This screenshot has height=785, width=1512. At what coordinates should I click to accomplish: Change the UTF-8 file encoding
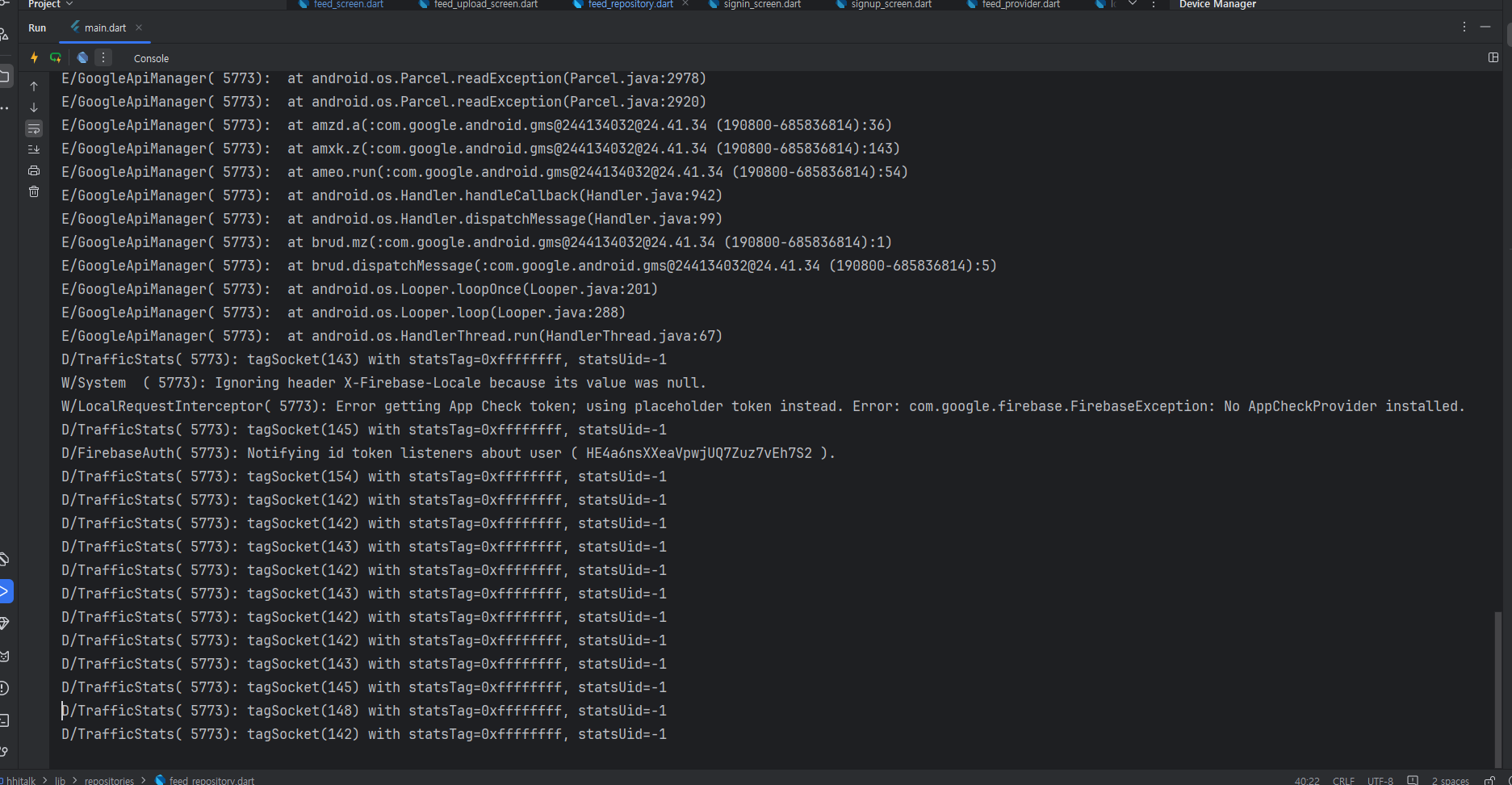click(x=1380, y=780)
